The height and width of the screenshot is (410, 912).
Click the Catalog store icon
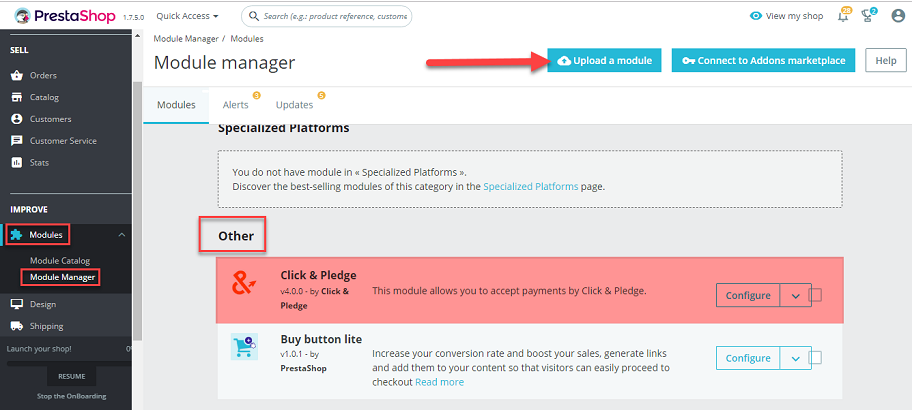pyautogui.click(x=17, y=97)
